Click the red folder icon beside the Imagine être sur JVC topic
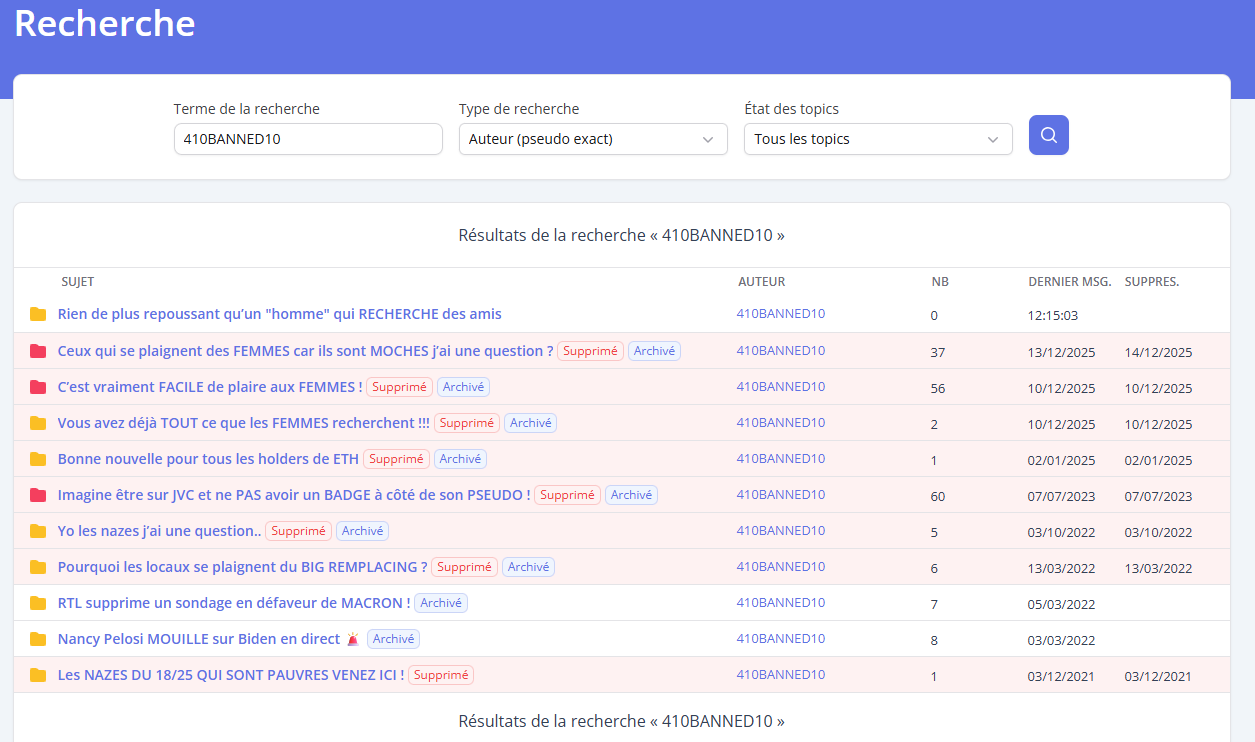This screenshot has width=1255, height=742. [x=38, y=495]
